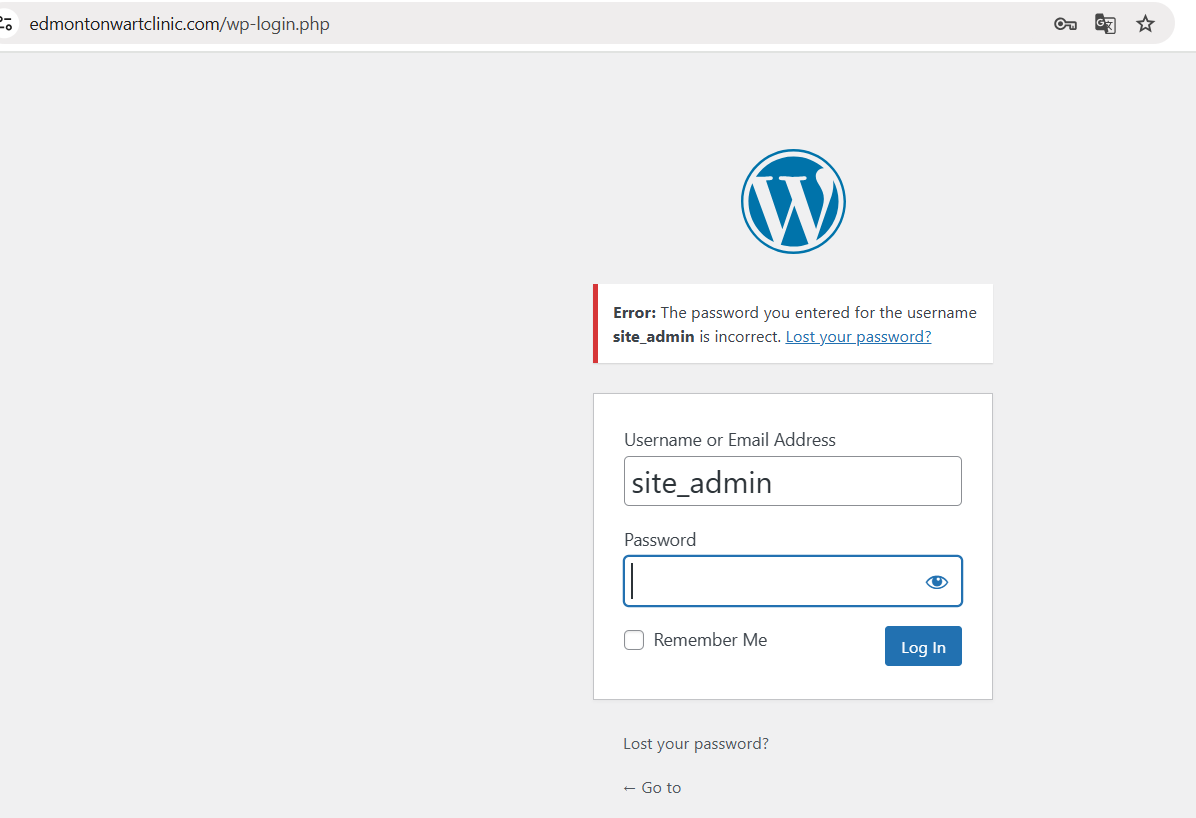Select the edmontonwartclinic.com URL in address bar

179,24
